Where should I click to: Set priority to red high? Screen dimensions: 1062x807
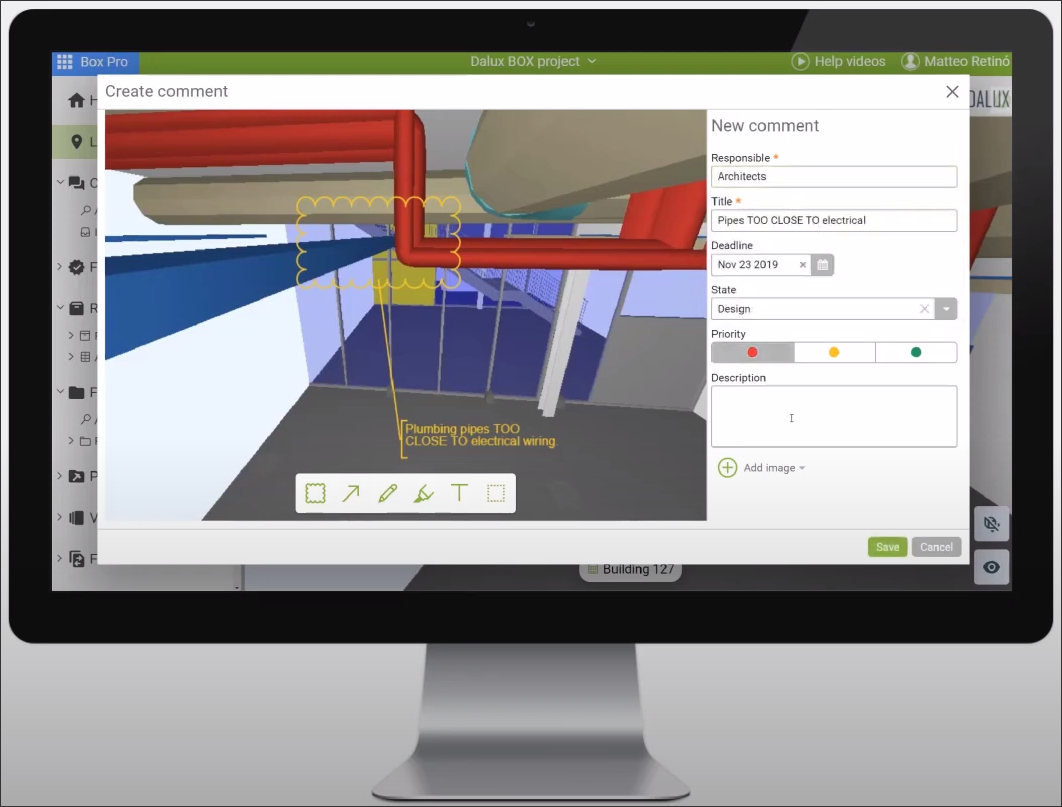point(752,352)
